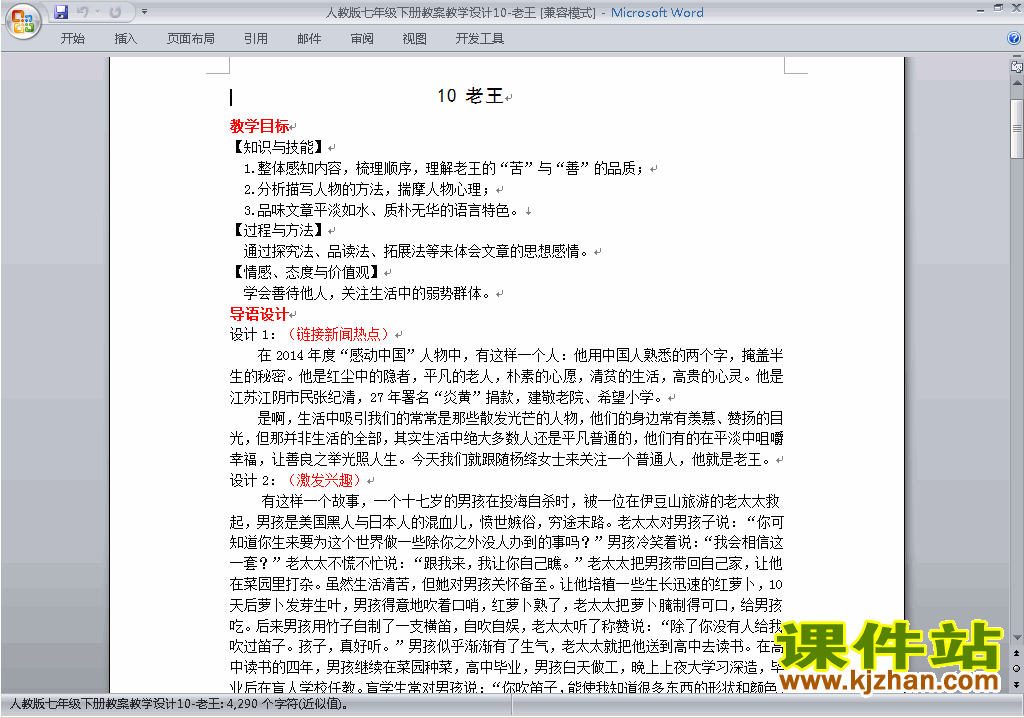Image resolution: width=1024 pixels, height=718 pixels.
Task: Switch to the 页面布局 tab
Action: click(191, 39)
